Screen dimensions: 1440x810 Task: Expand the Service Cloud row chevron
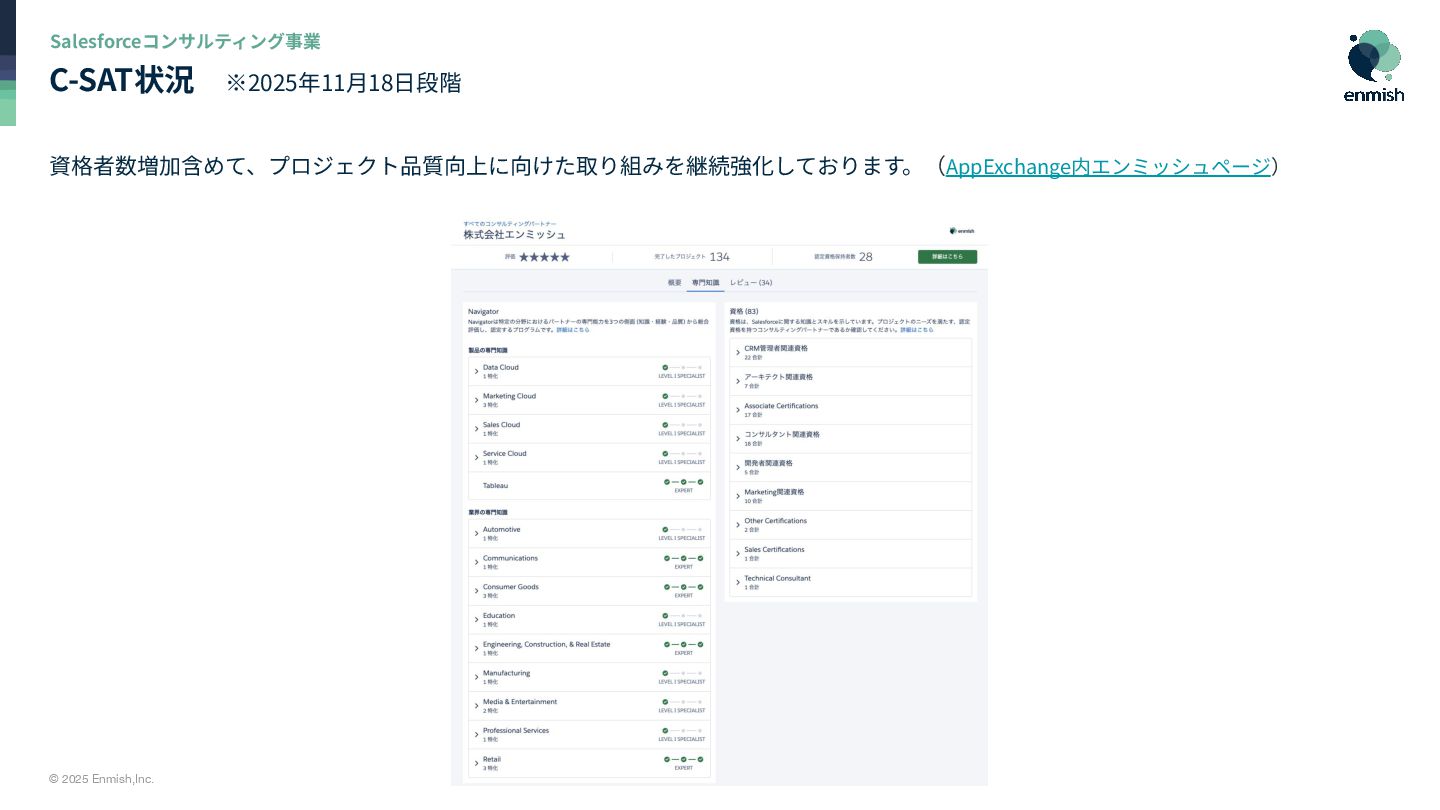[476, 457]
